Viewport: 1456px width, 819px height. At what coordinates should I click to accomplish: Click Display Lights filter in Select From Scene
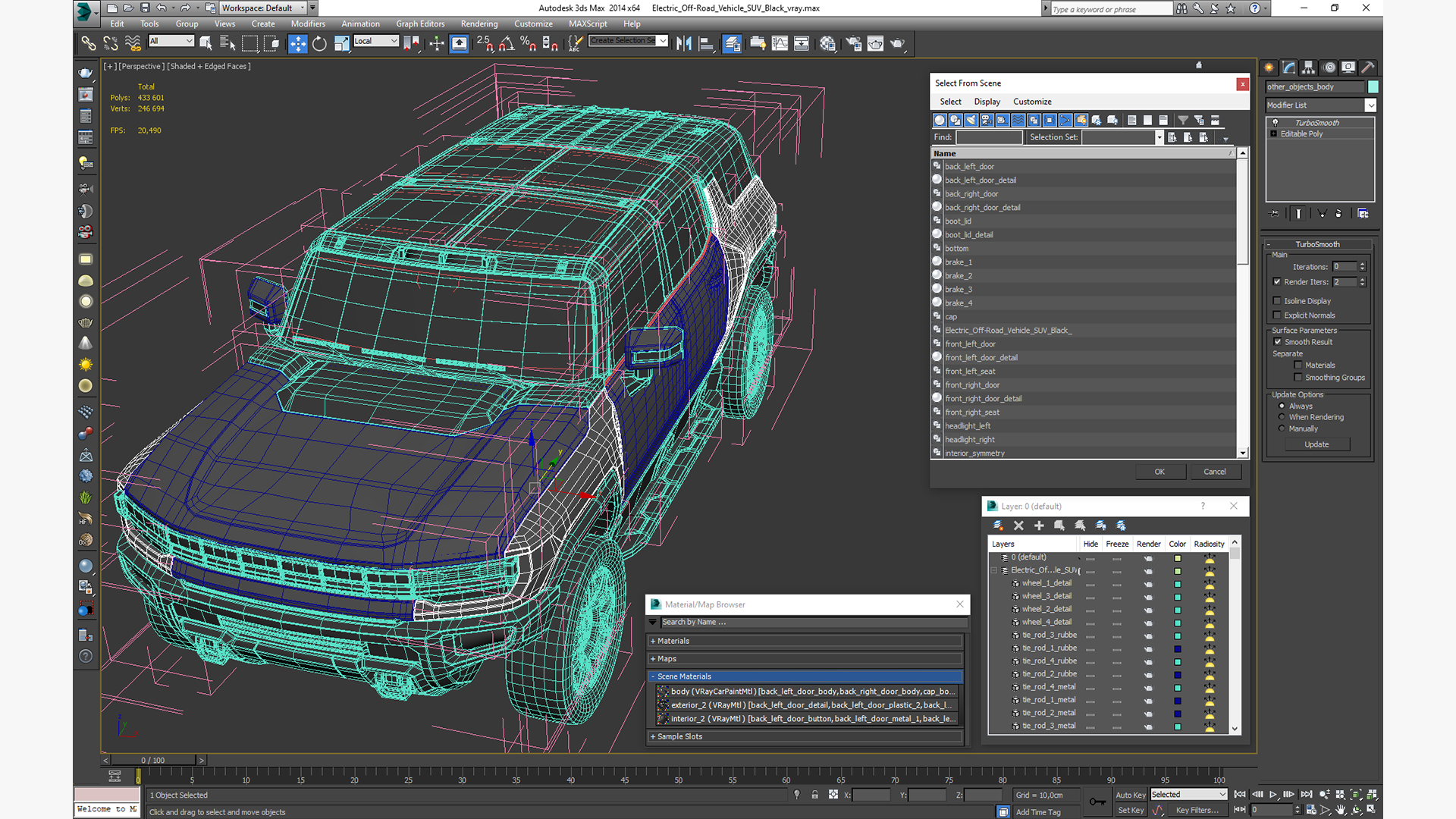(x=971, y=120)
